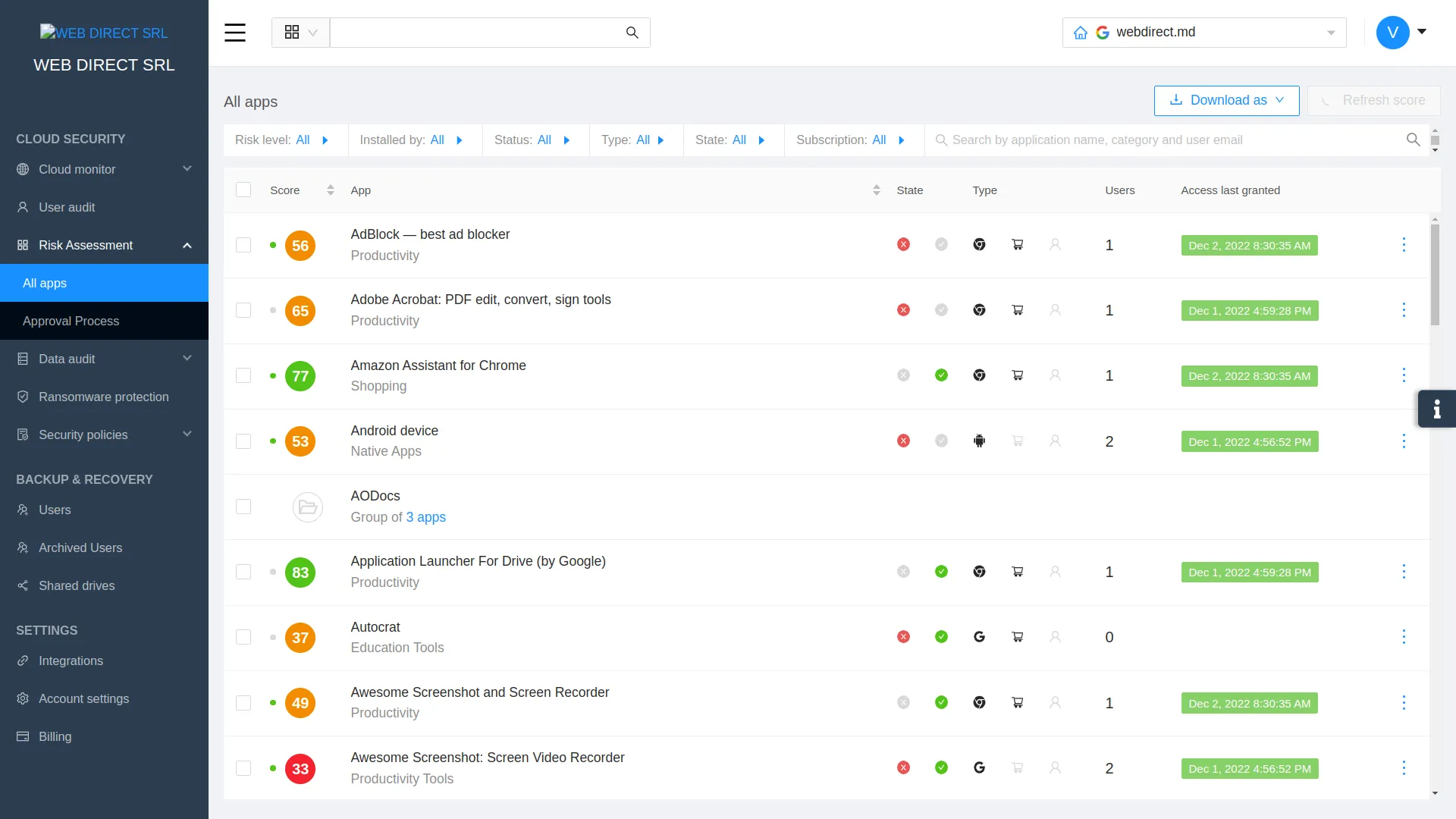Image resolution: width=1456 pixels, height=819 pixels.
Task: Open kebab menu for Amazon Assistant row
Action: pos(1404,375)
